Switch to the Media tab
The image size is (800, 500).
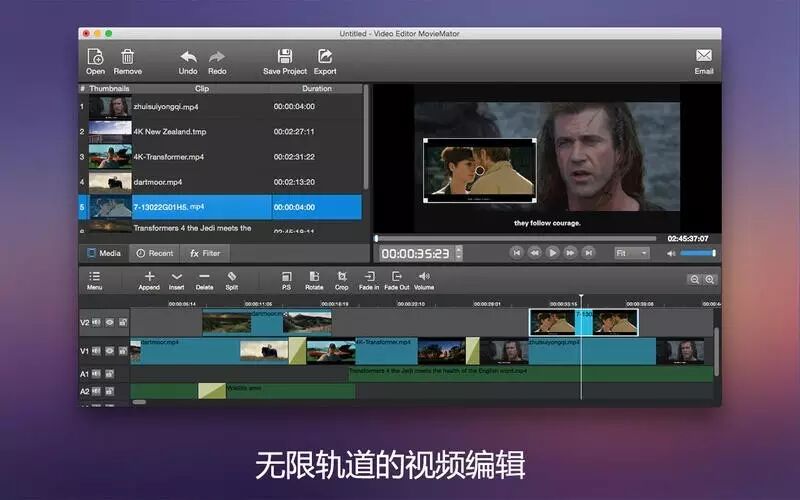[104, 253]
